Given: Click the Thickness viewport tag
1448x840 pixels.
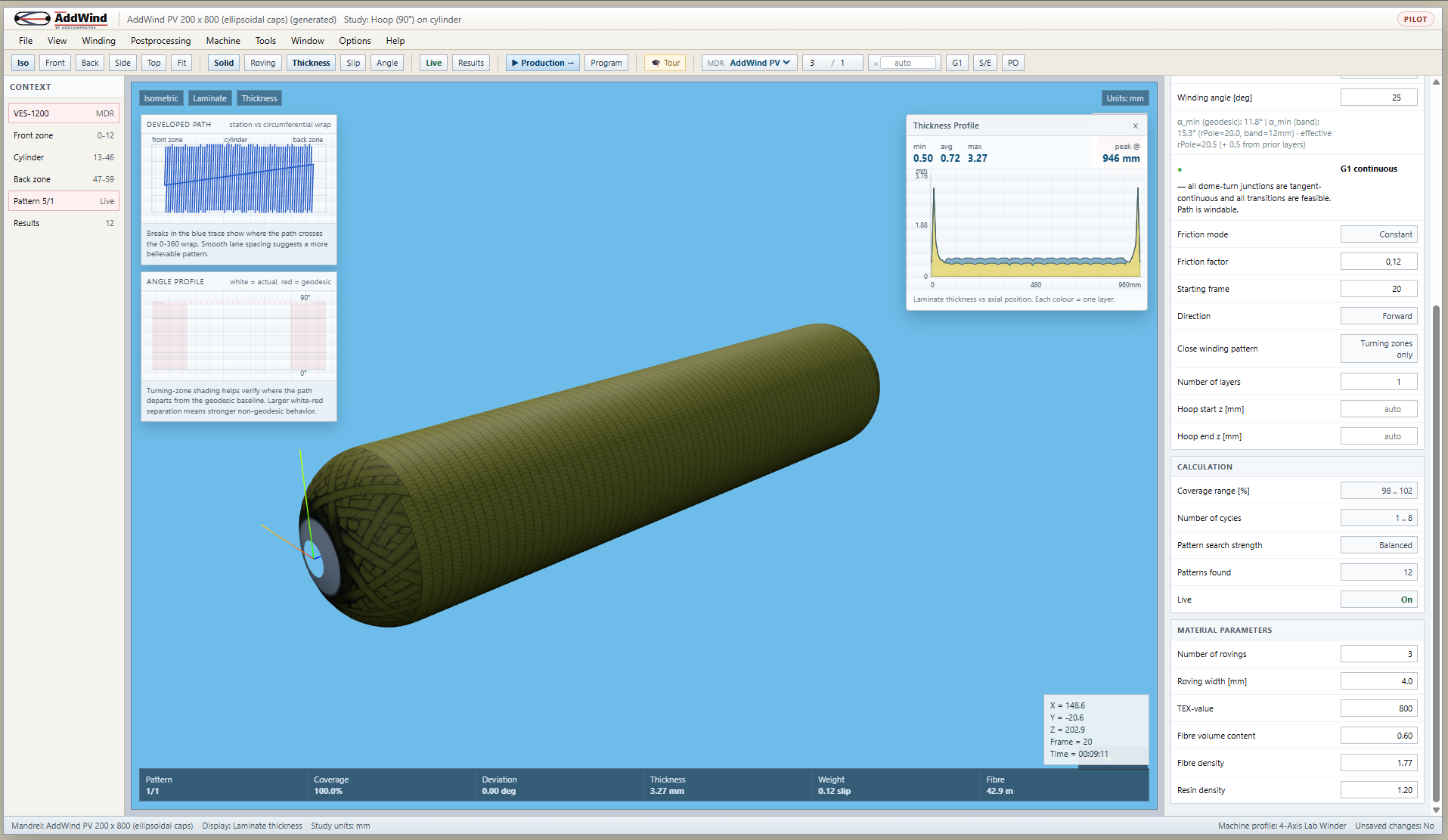Looking at the screenshot, I should 259,98.
